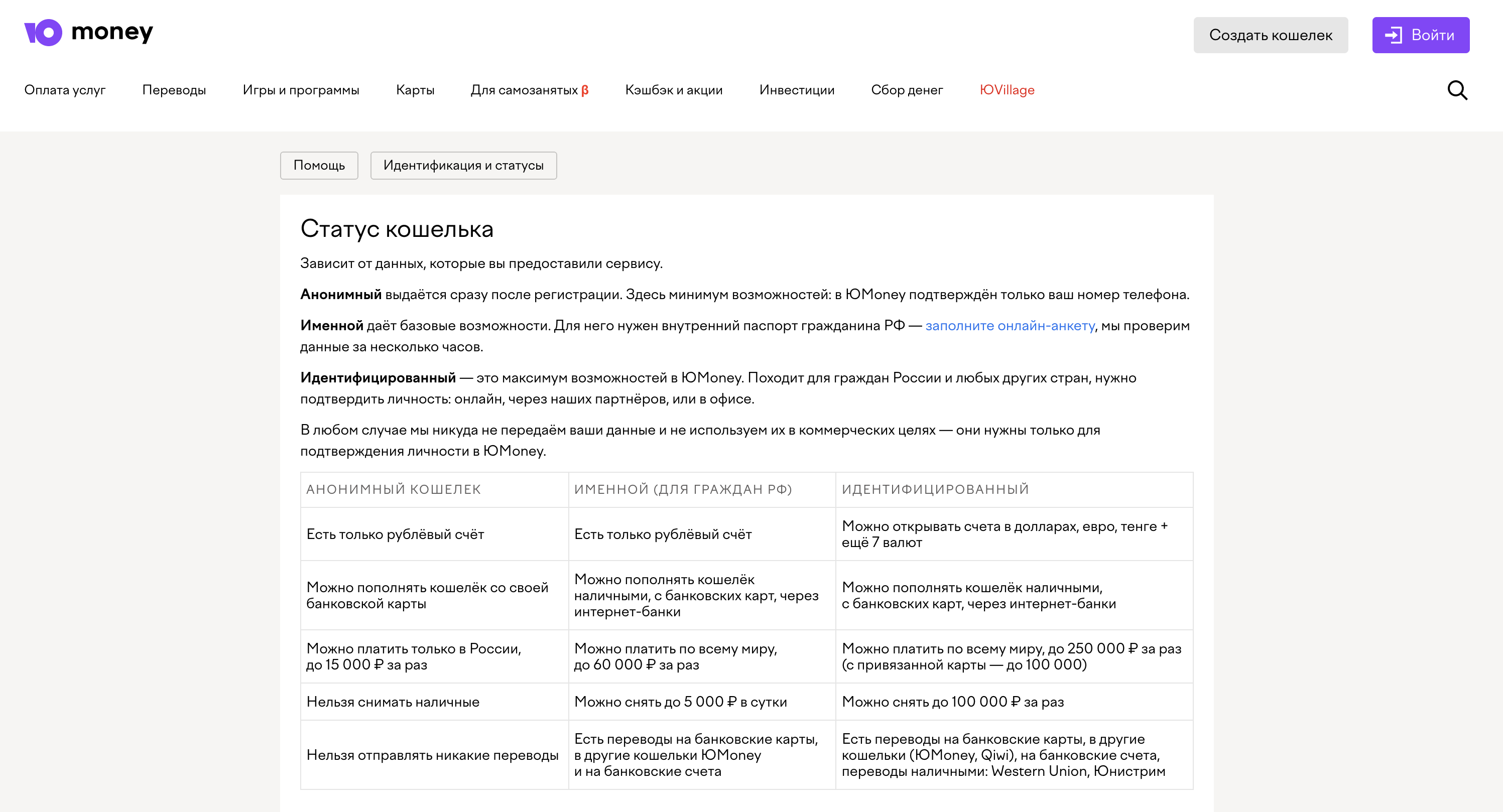The width and height of the screenshot is (1503, 812).
Task: Click the cell mentioning 'до 250 000 ₽ за раз'
Action: click(1014, 656)
